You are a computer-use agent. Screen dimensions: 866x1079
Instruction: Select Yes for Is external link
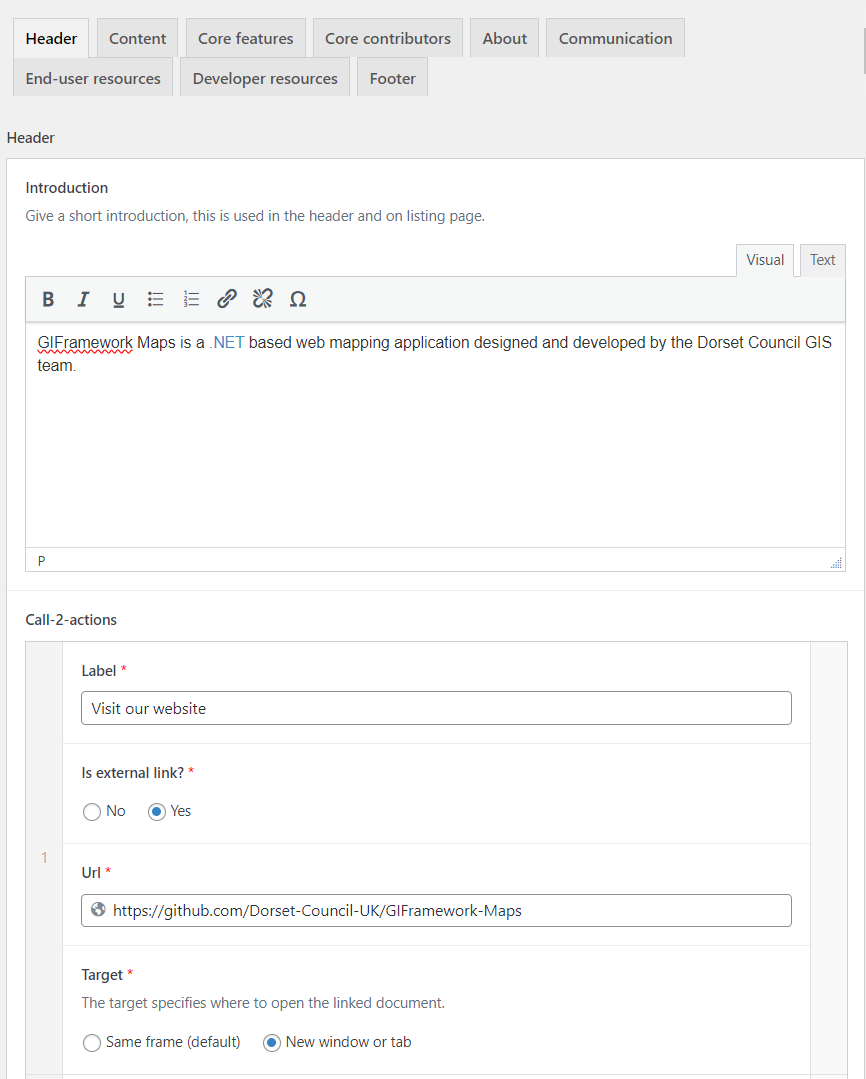click(x=157, y=811)
